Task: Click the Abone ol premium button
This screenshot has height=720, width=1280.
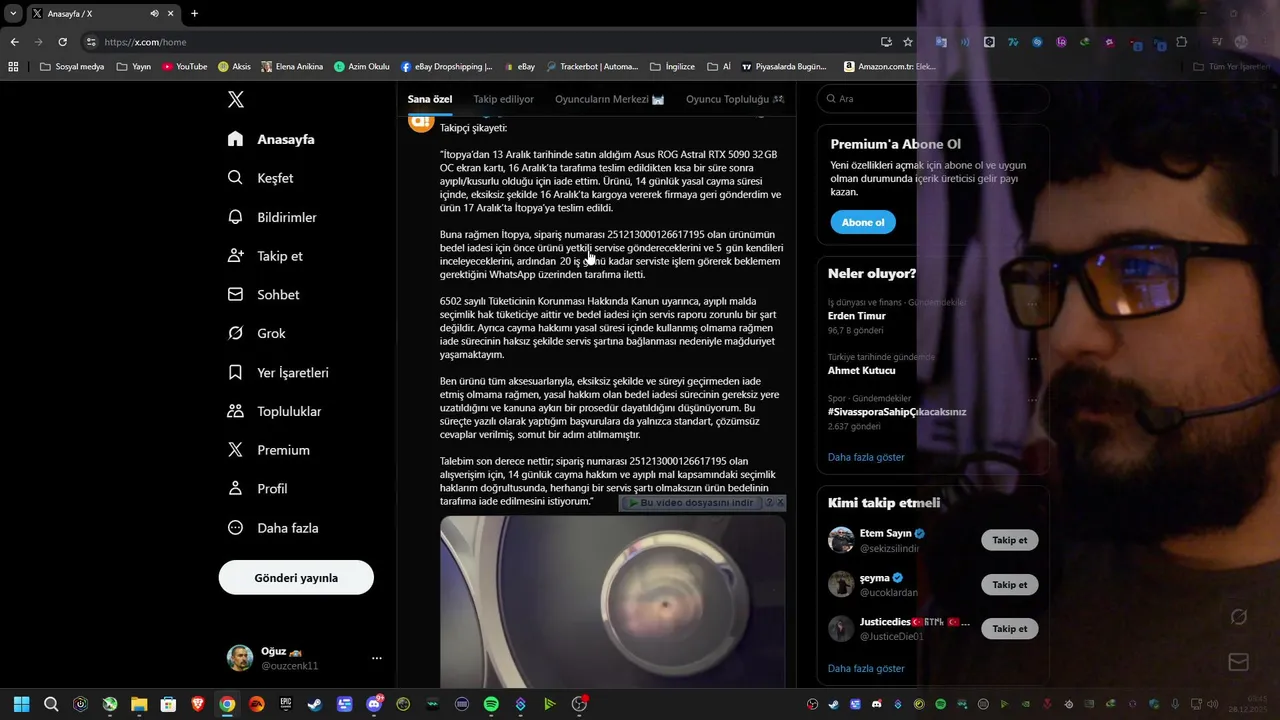Action: pos(863,222)
